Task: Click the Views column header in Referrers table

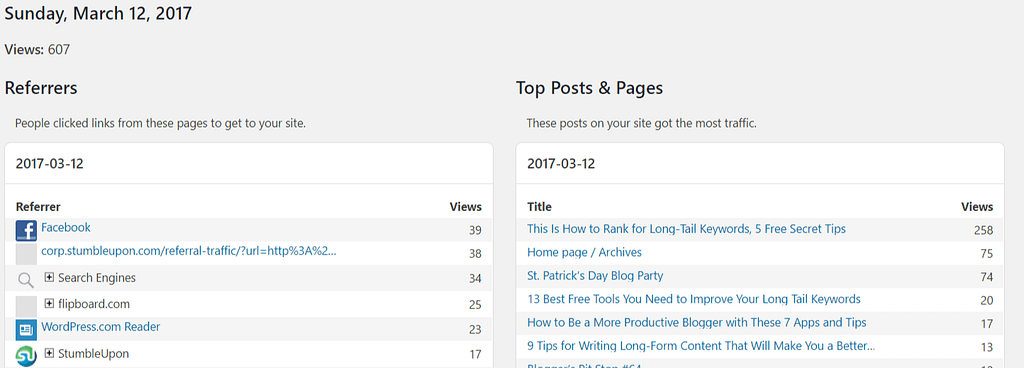Action: pos(466,207)
